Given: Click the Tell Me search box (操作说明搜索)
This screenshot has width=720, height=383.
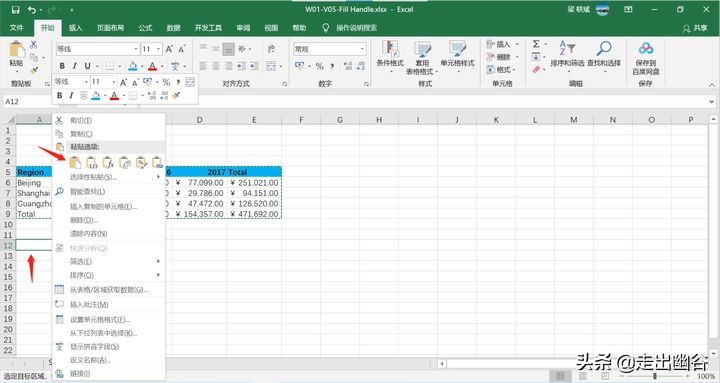Looking at the screenshot, I should click(x=350, y=28).
